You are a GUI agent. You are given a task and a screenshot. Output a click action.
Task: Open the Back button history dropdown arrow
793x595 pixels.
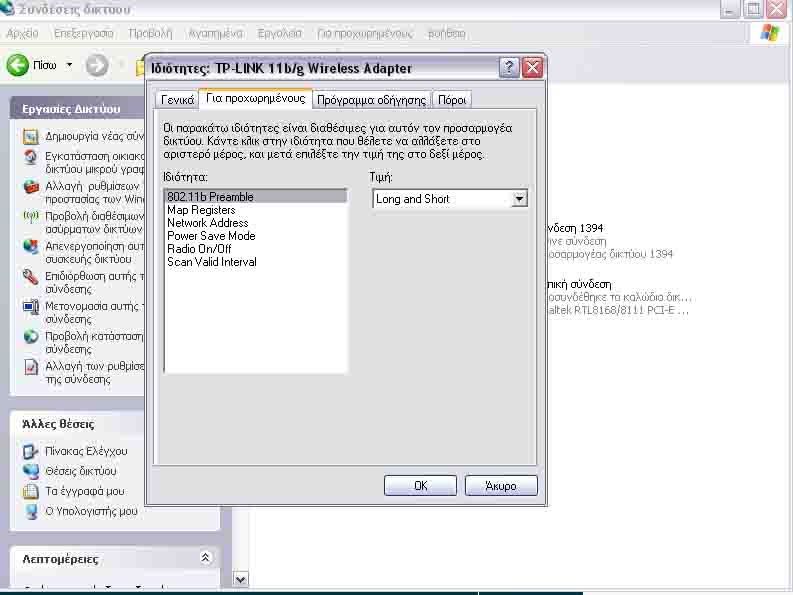pyautogui.click(x=69, y=65)
